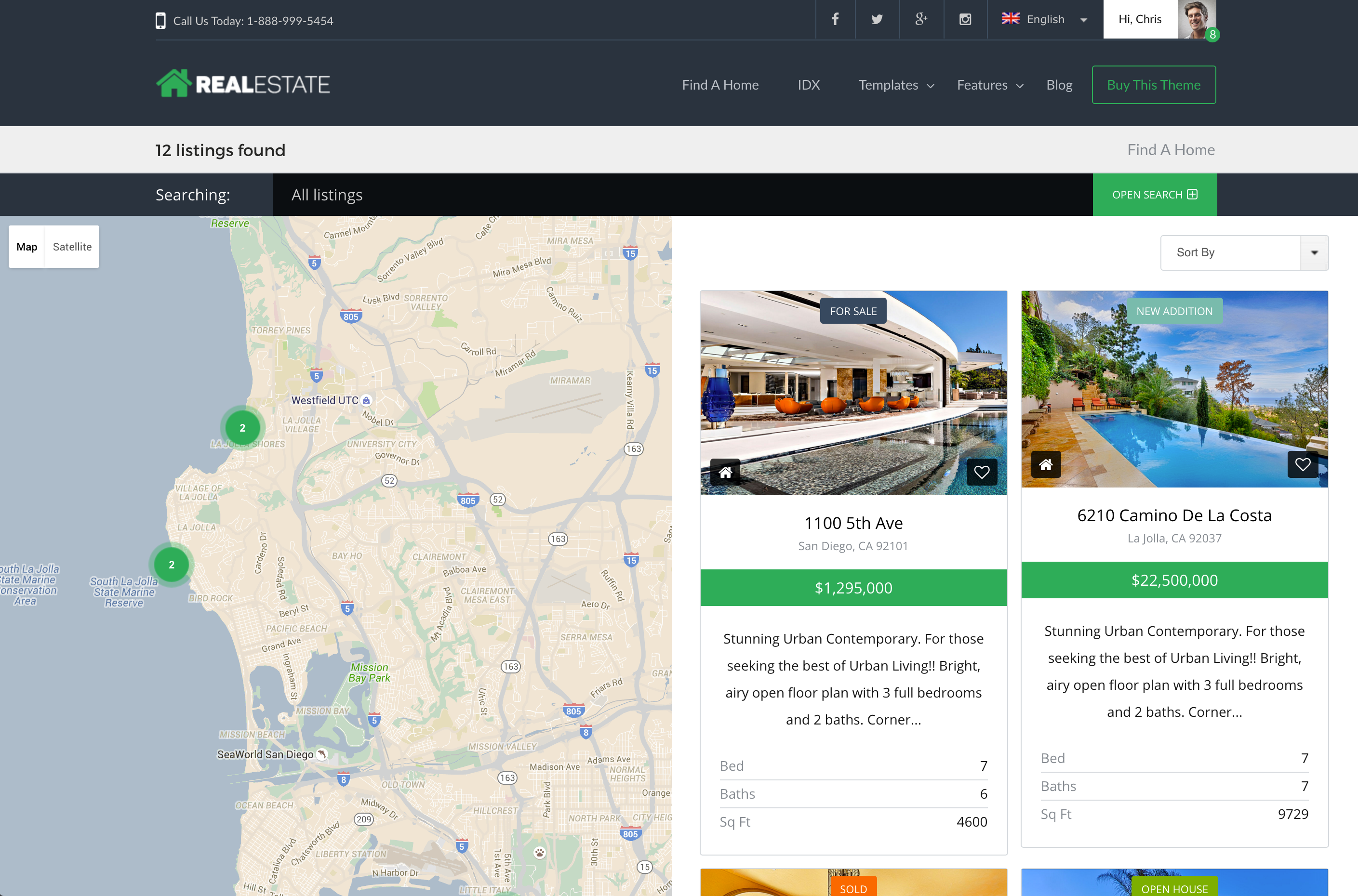Click the Twitter bird icon

coord(877,19)
